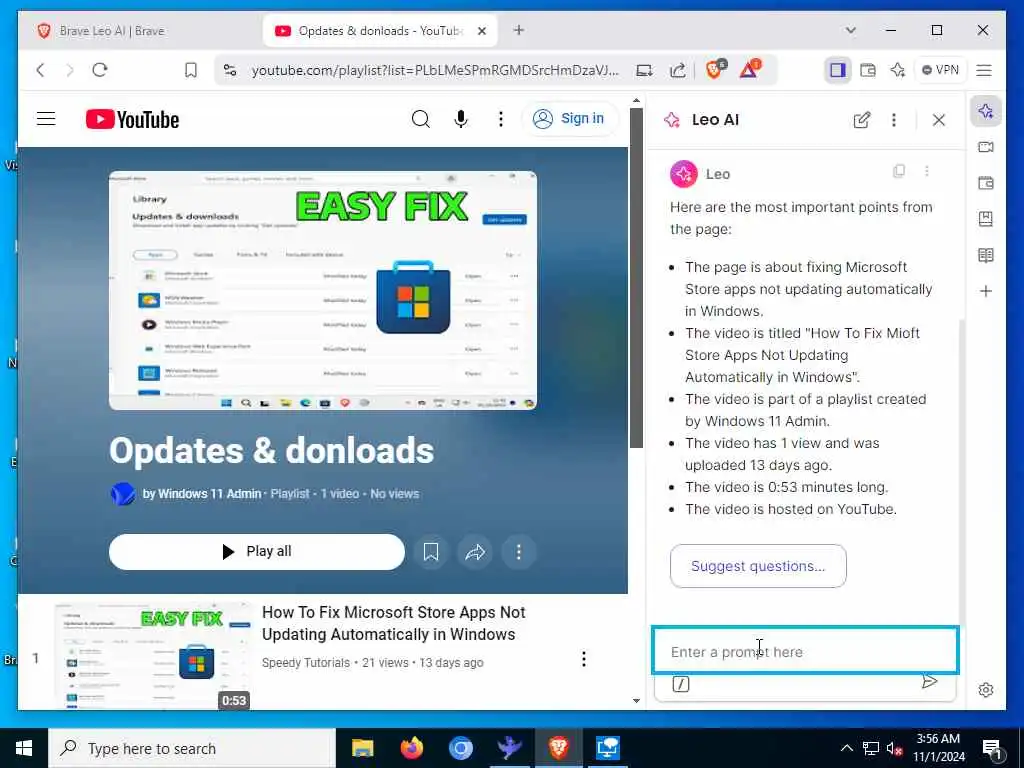Screen dimensions: 1024x768
Task: Open YouTube settings three-dot menu
Action: [501, 119]
